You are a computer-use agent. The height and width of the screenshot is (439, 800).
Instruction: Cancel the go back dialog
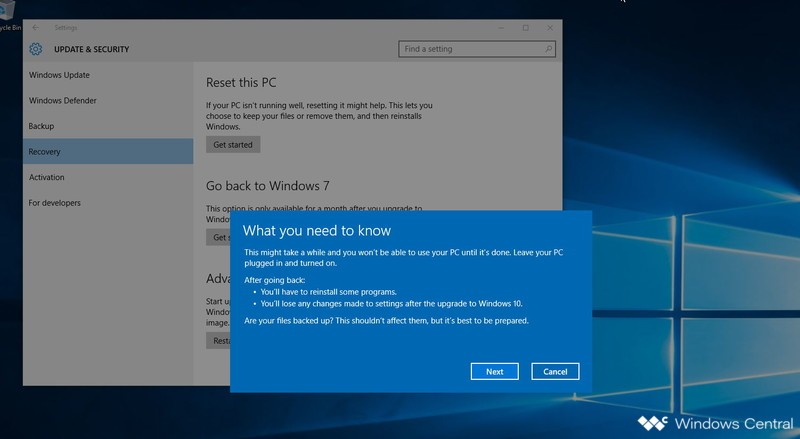(555, 372)
